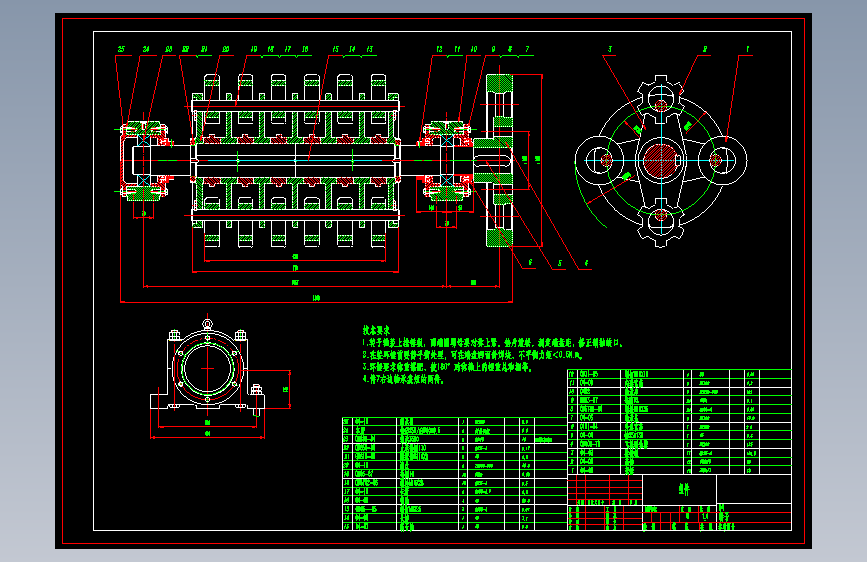Select part balloon number 16
This screenshot has height=562, width=867.
pyautogui.click(x=305, y=49)
